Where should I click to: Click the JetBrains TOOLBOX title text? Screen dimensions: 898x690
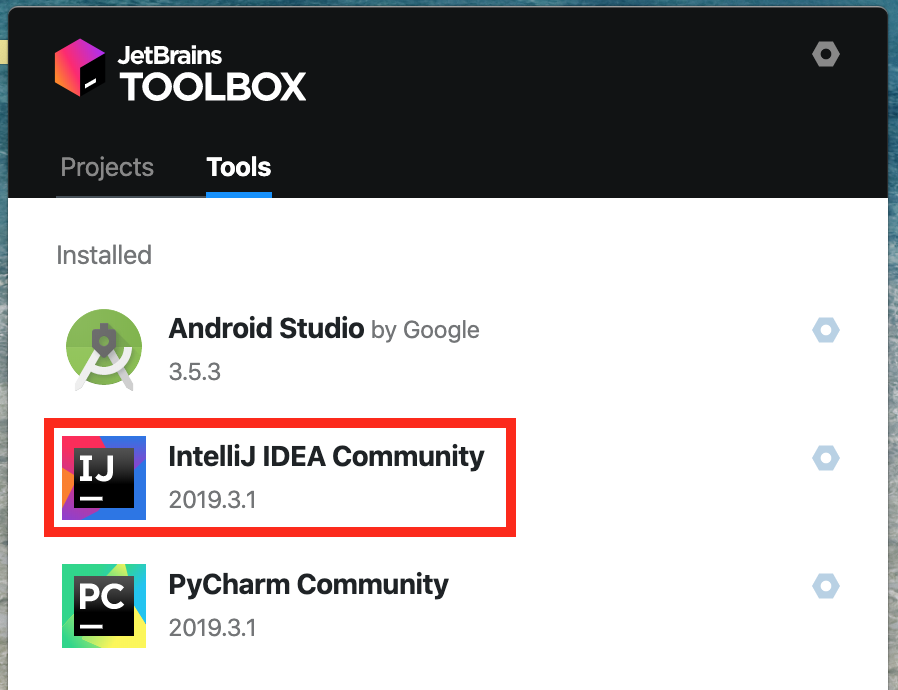click(x=212, y=73)
